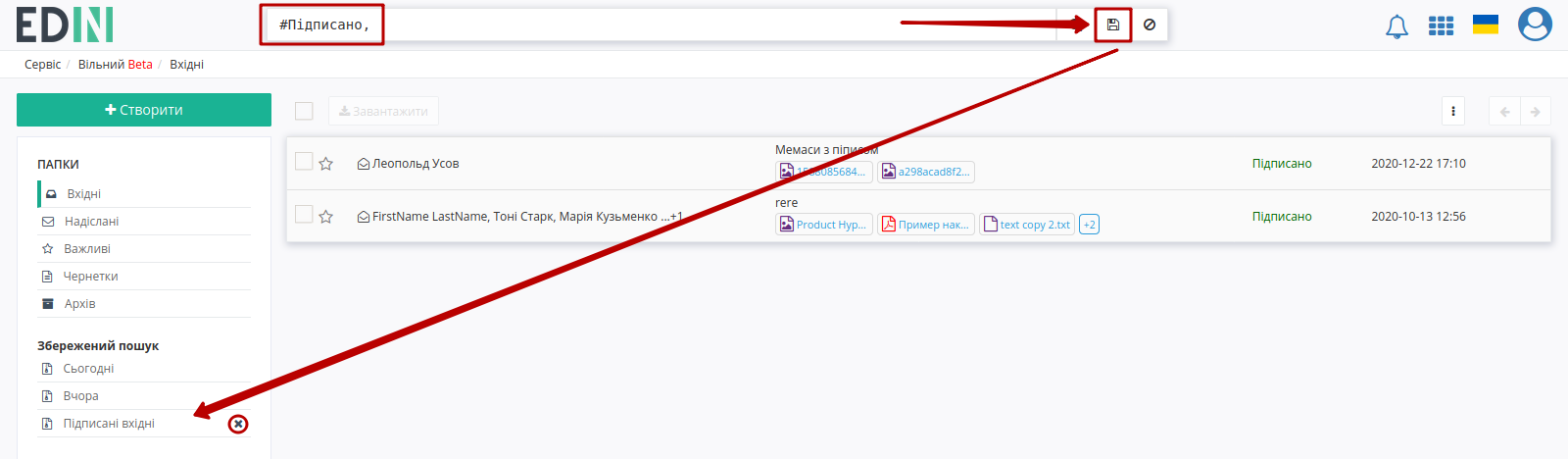
Task: Star the FirstName LastName message
Action: [x=326, y=217]
